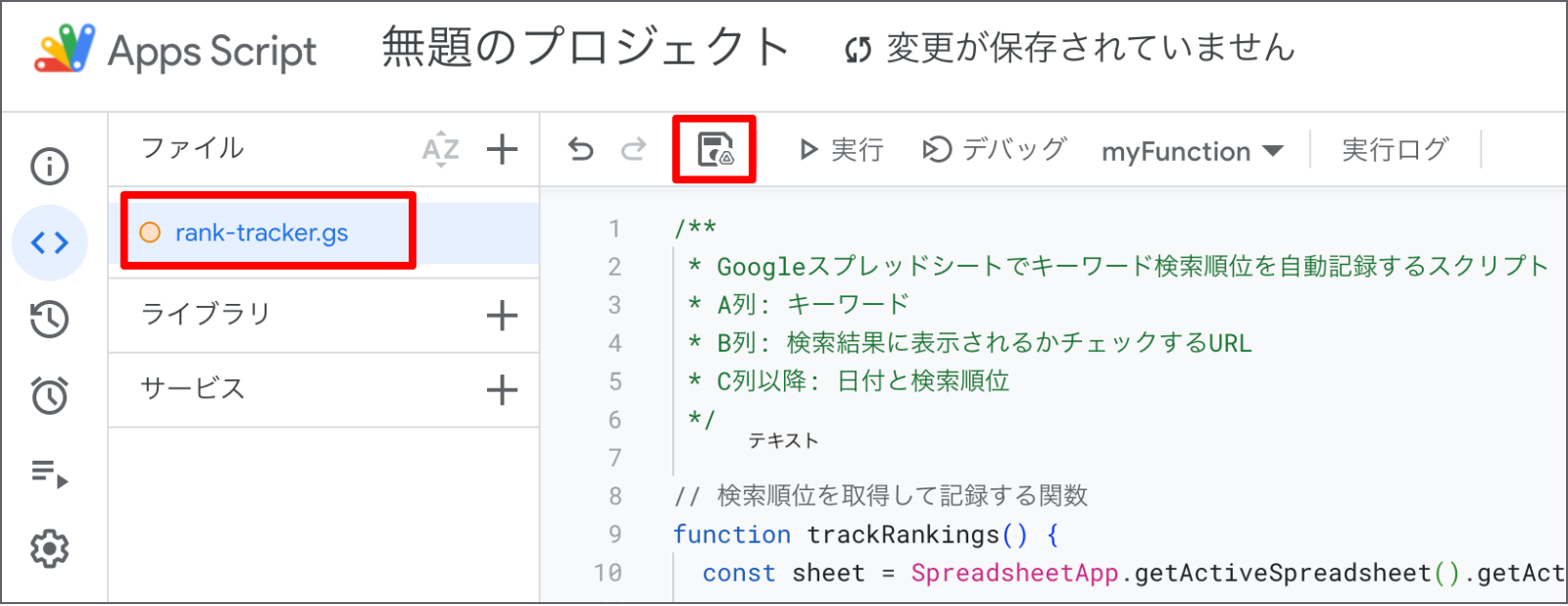Open the 実行ログ execution log
1568x606 pixels.
(x=1395, y=150)
